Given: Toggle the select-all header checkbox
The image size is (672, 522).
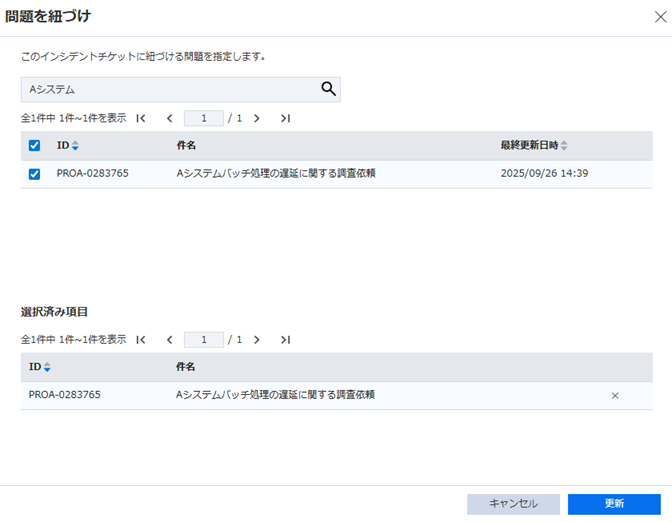Looking at the screenshot, I should pos(35,146).
